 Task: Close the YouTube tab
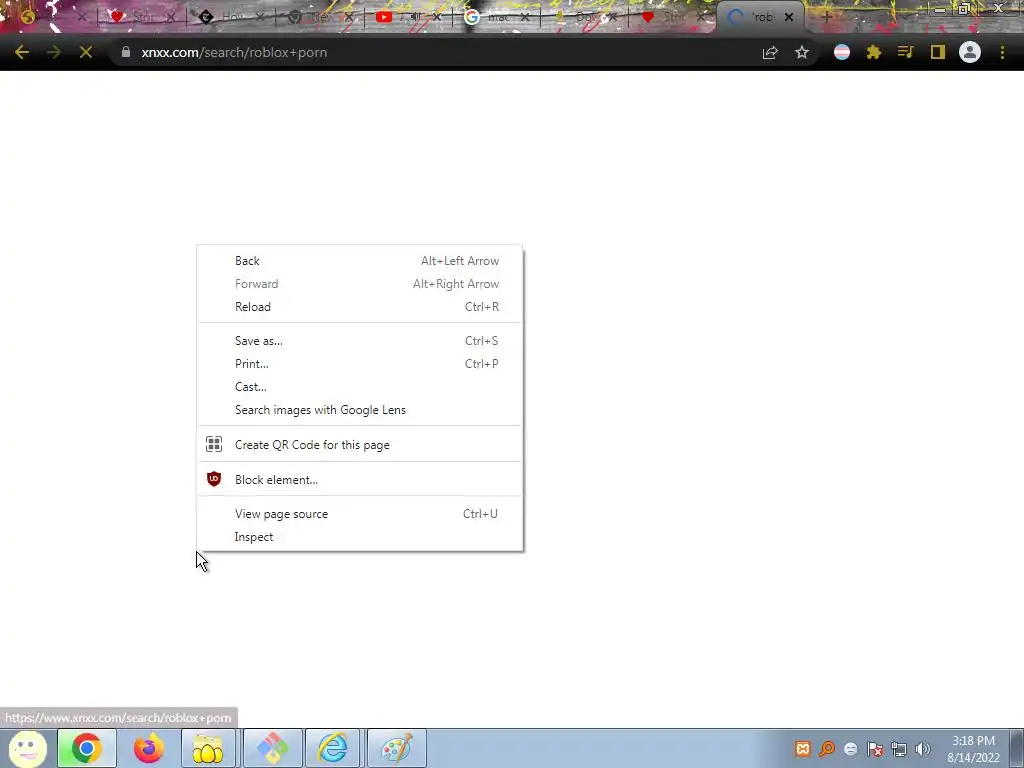tap(437, 17)
